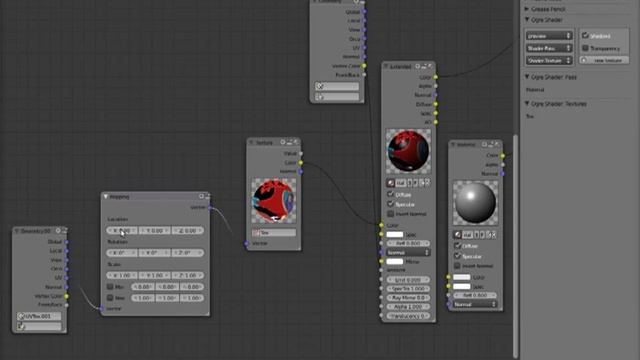Click Vector input socket of Mapping node

tap(101, 309)
